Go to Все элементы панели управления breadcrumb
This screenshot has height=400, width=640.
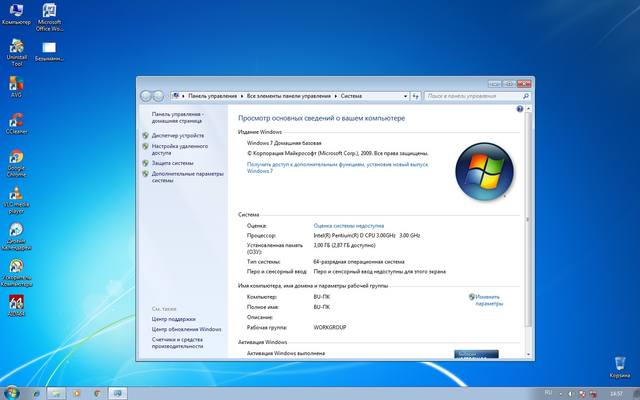[x=289, y=96]
